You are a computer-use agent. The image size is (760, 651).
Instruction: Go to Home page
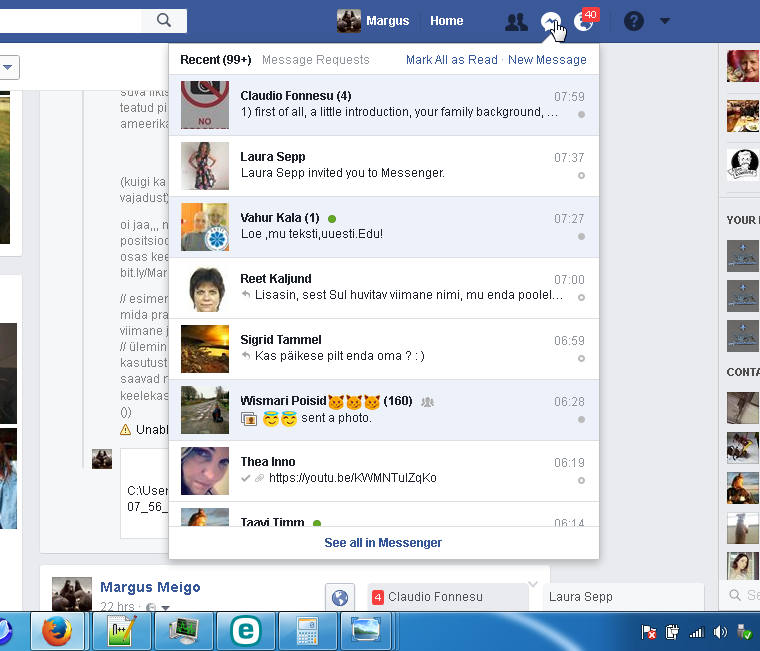tap(446, 21)
